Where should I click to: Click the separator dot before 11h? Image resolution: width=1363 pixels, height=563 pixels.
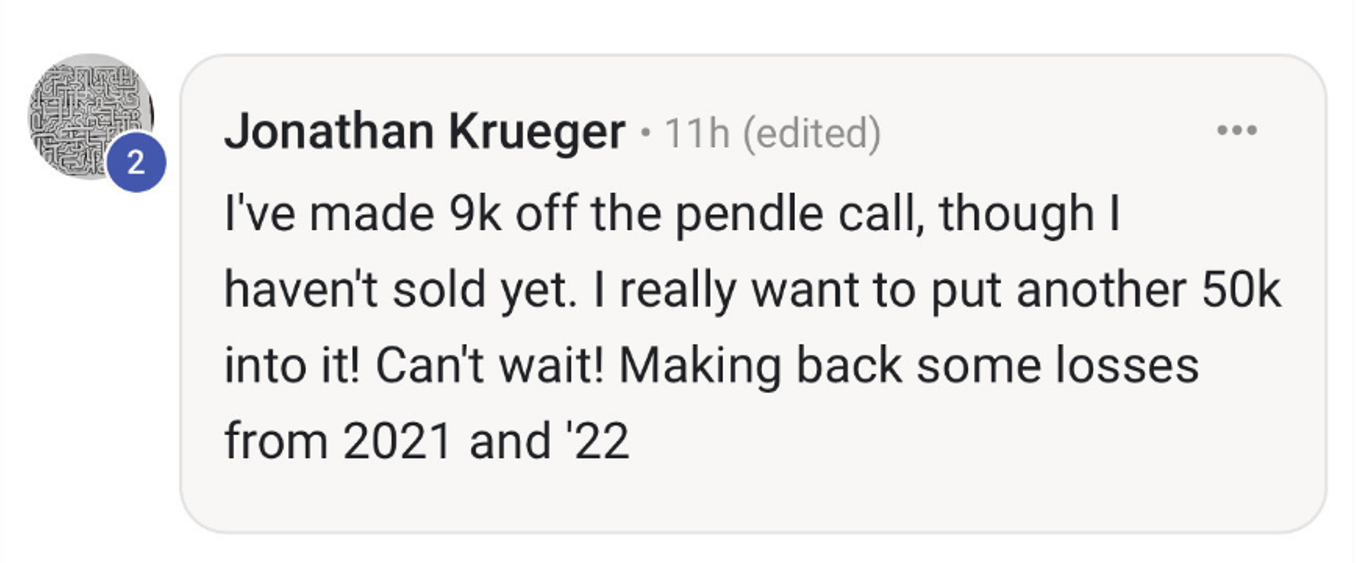click(x=645, y=133)
